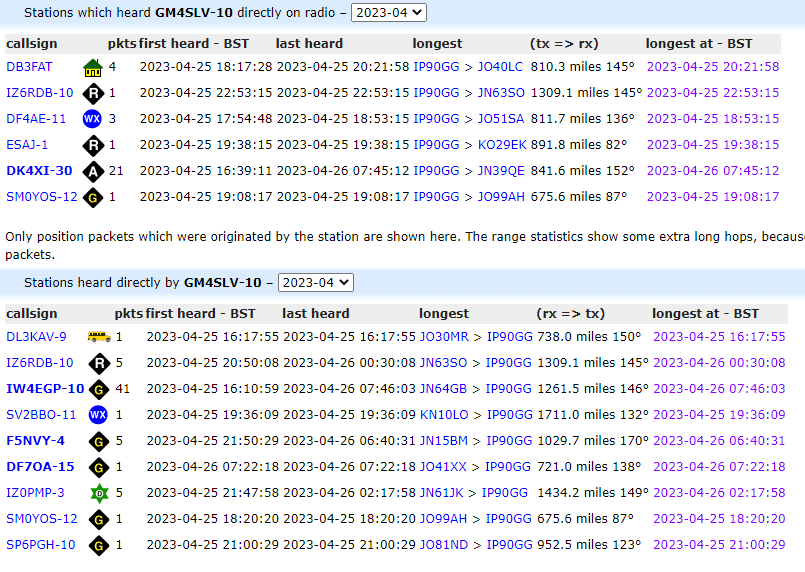This screenshot has width=805, height=572.
Task: Click the JO81ND locator link
Action: tap(444, 545)
